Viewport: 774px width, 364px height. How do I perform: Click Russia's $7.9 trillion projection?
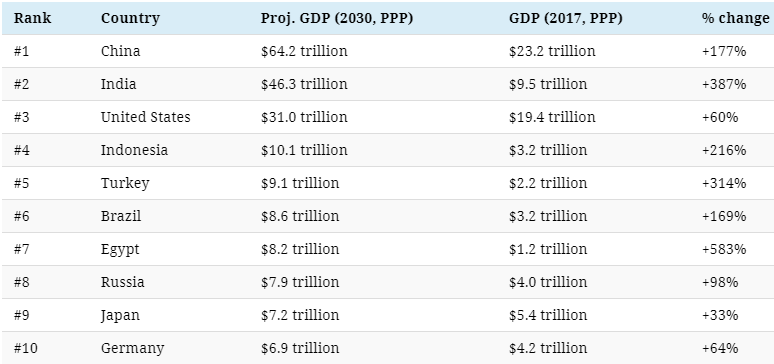tap(300, 282)
